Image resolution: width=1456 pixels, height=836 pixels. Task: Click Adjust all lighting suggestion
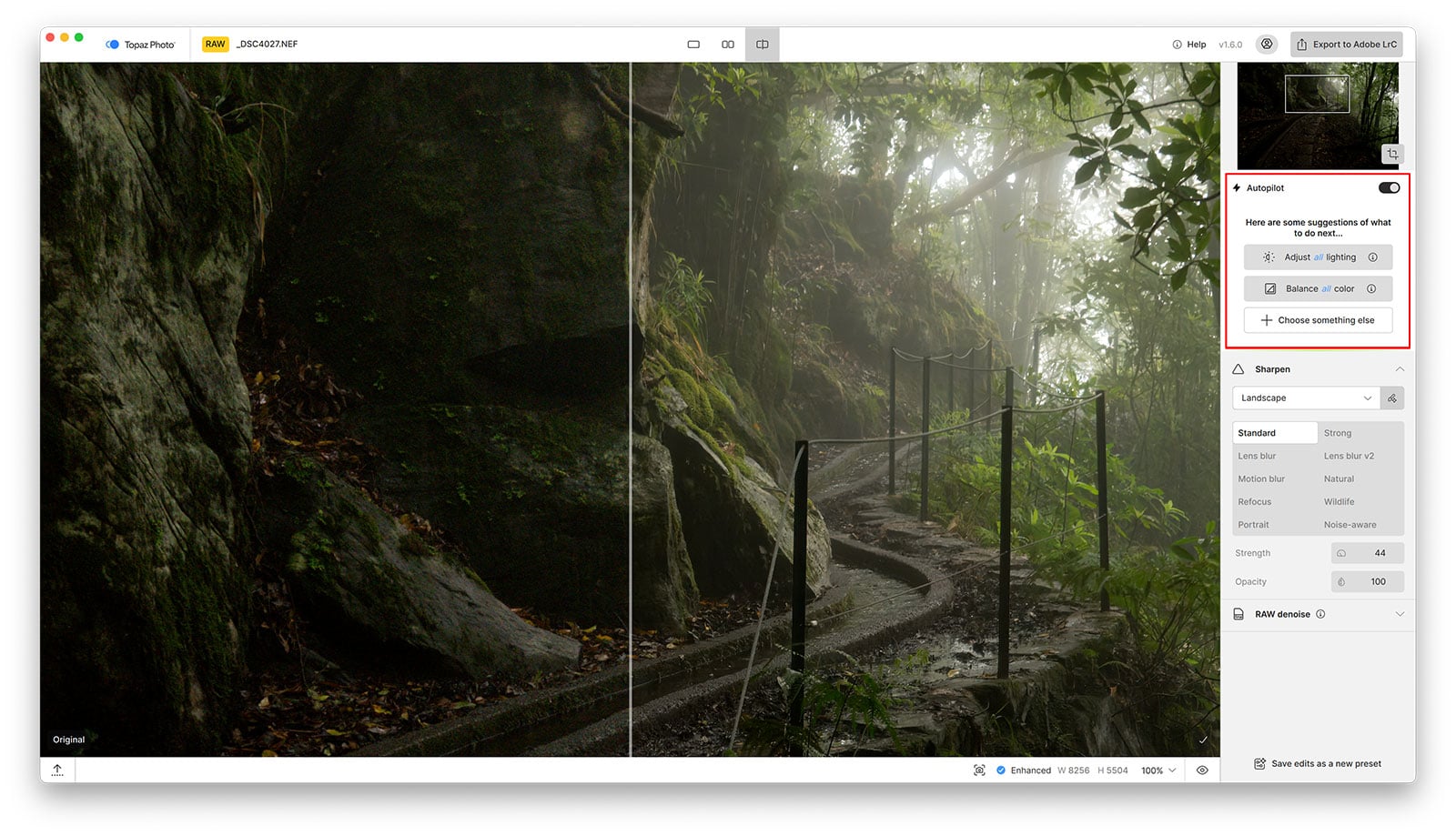(x=1318, y=257)
